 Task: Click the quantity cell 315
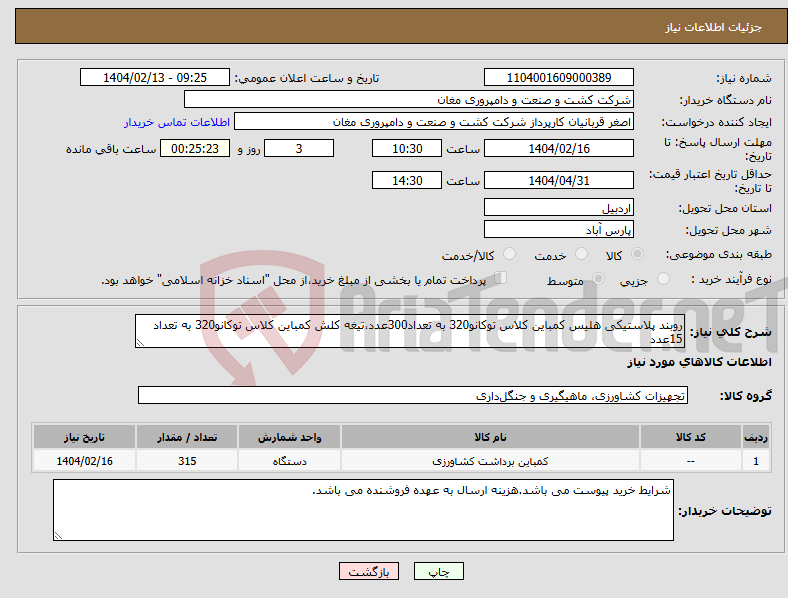pyautogui.click(x=187, y=461)
